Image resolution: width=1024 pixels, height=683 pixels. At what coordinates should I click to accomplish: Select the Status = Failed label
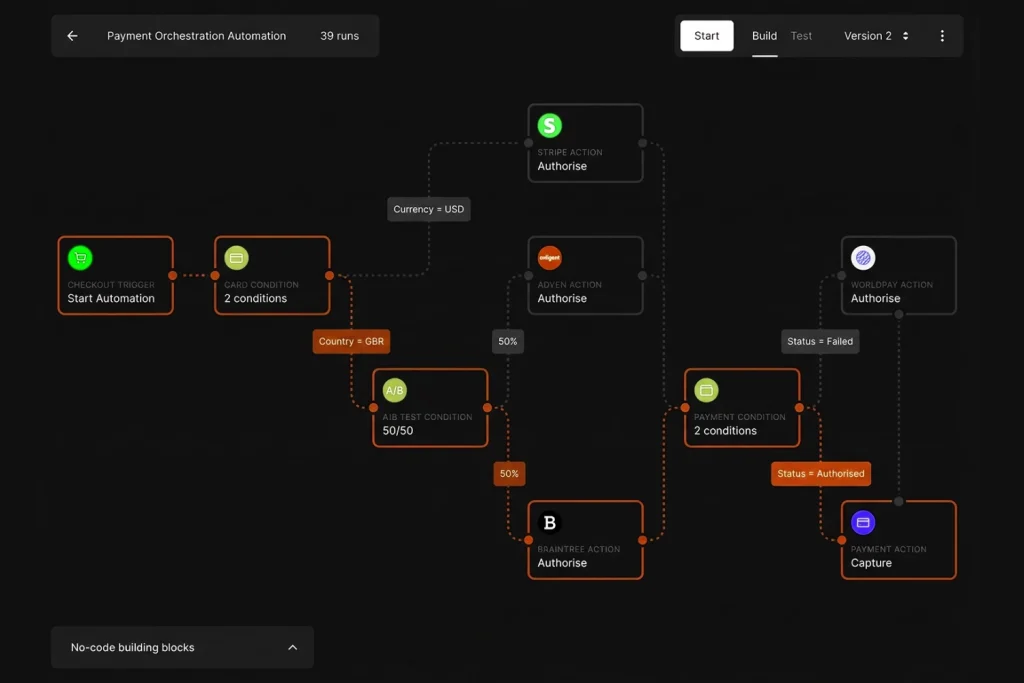[x=820, y=342]
